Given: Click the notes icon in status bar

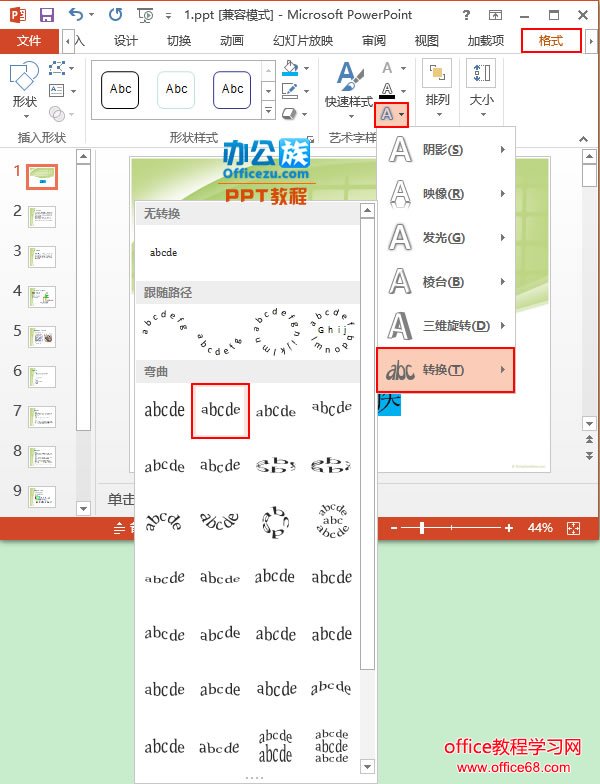Looking at the screenshot, I should (x=120, y=528).
